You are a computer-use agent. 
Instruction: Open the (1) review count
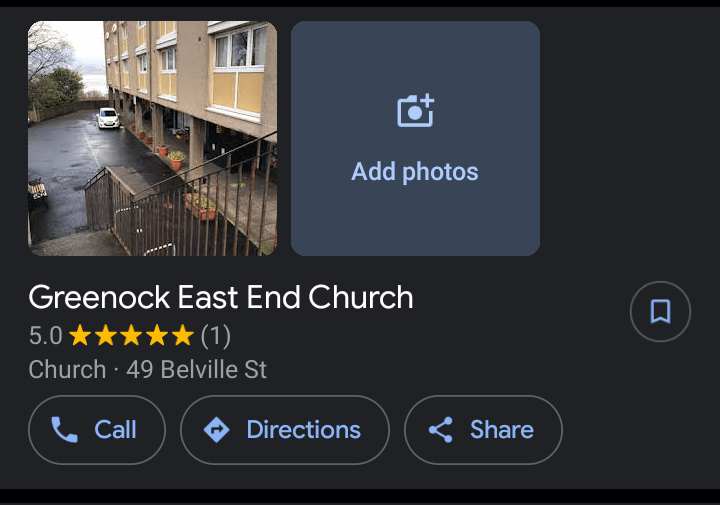click(216, 336)
